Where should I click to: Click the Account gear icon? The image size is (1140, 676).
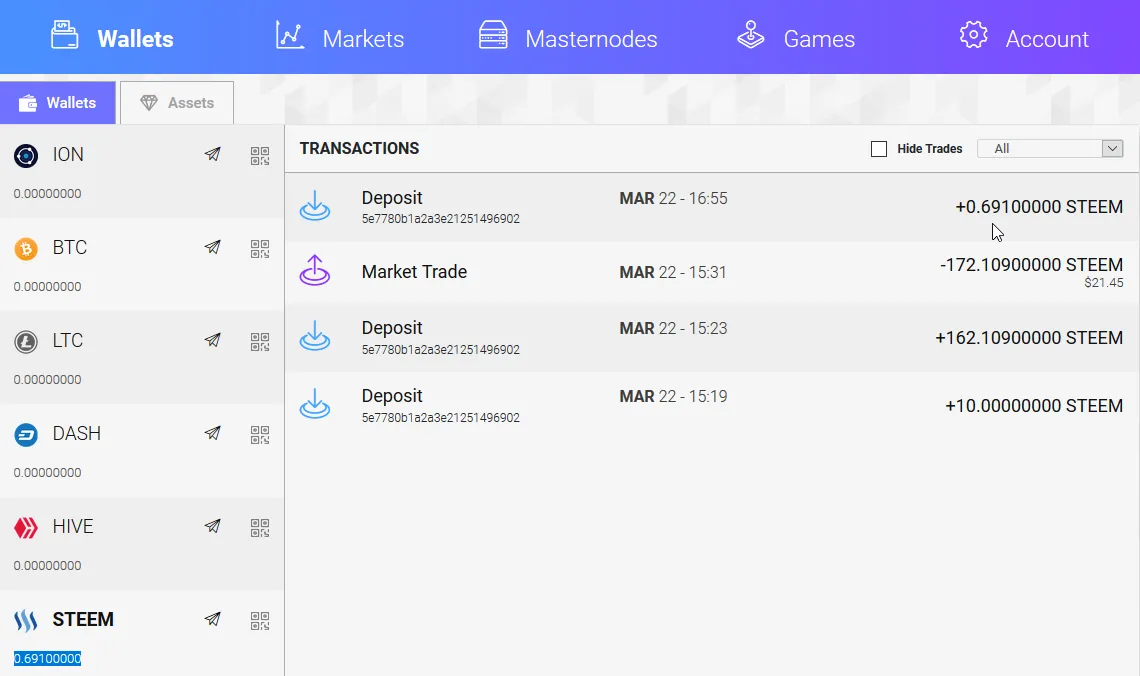973,35
